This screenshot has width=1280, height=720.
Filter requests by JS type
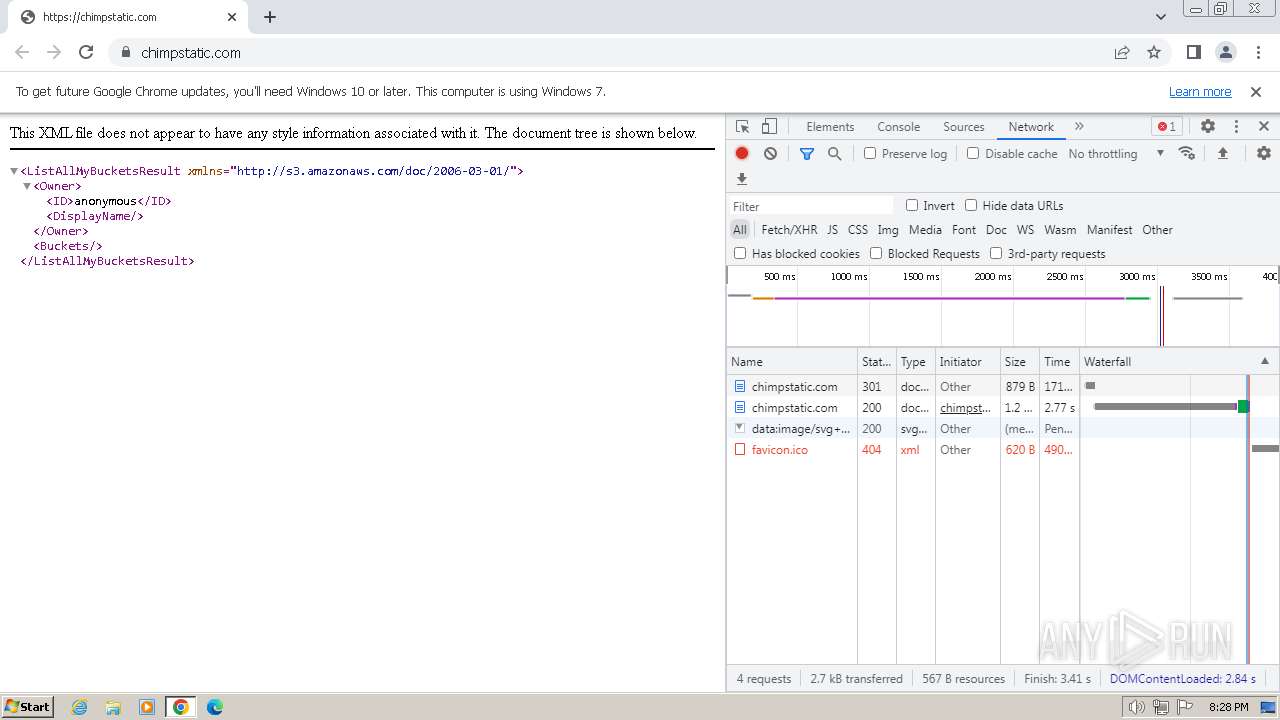(832, 230)
